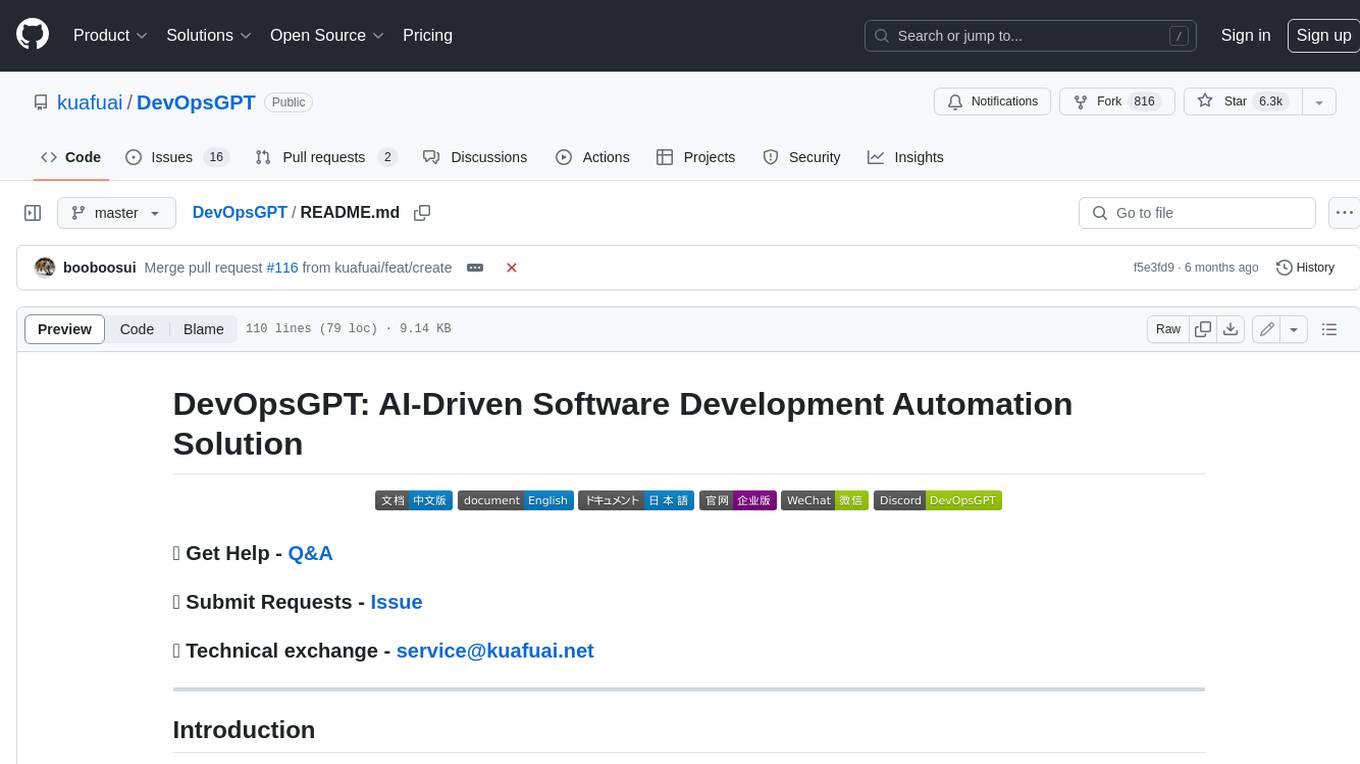Click the Notifications bell button

pyautogui.click(x=992, y=101)
